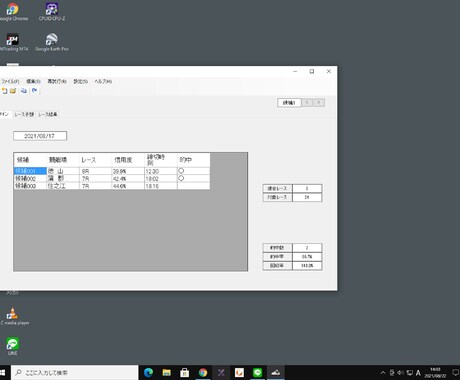The height and width of the screenshot is (380, 460).
Task: Click the 締切時刻 column header
Action: pyautogui.click(x=160, y=160)
